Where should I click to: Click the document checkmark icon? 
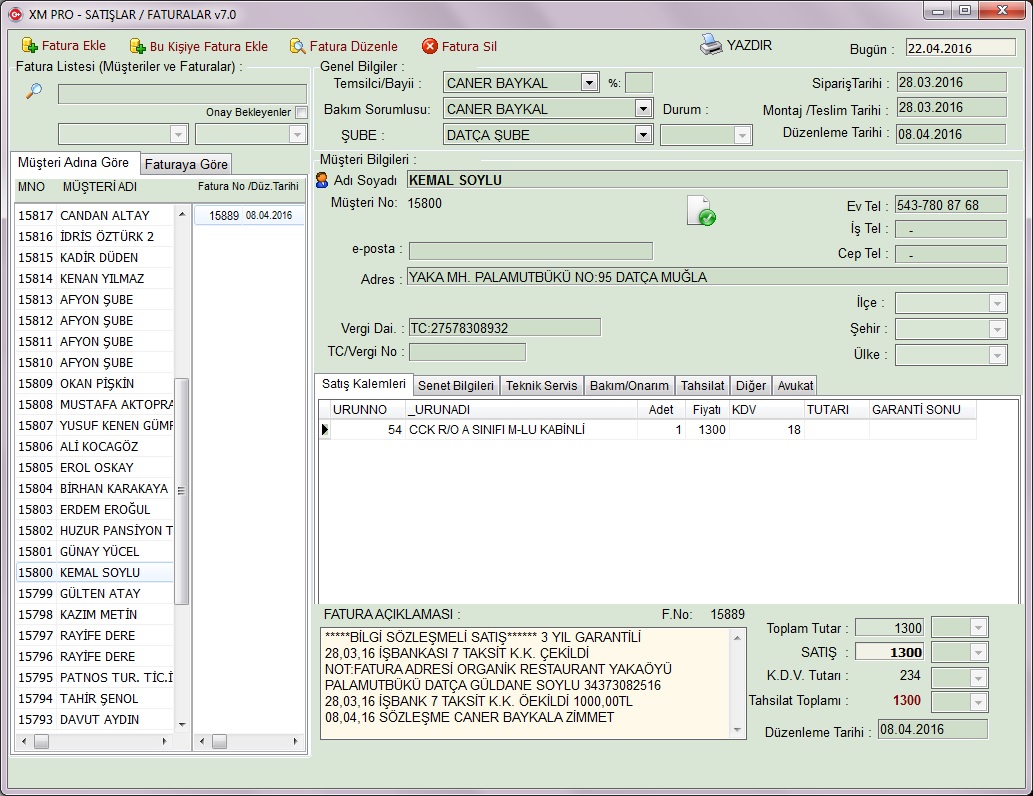click(700, 210)
